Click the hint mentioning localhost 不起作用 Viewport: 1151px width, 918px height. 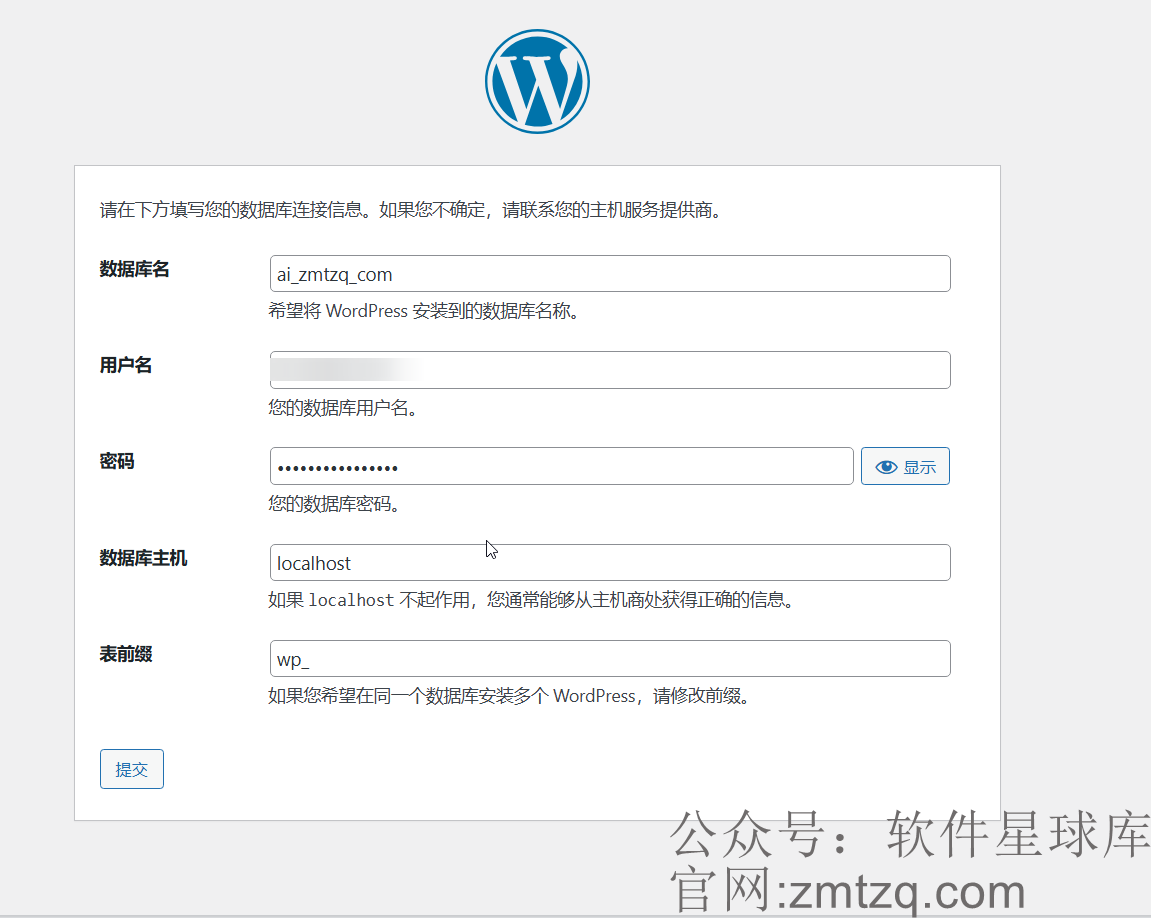[x=531, y=600]
